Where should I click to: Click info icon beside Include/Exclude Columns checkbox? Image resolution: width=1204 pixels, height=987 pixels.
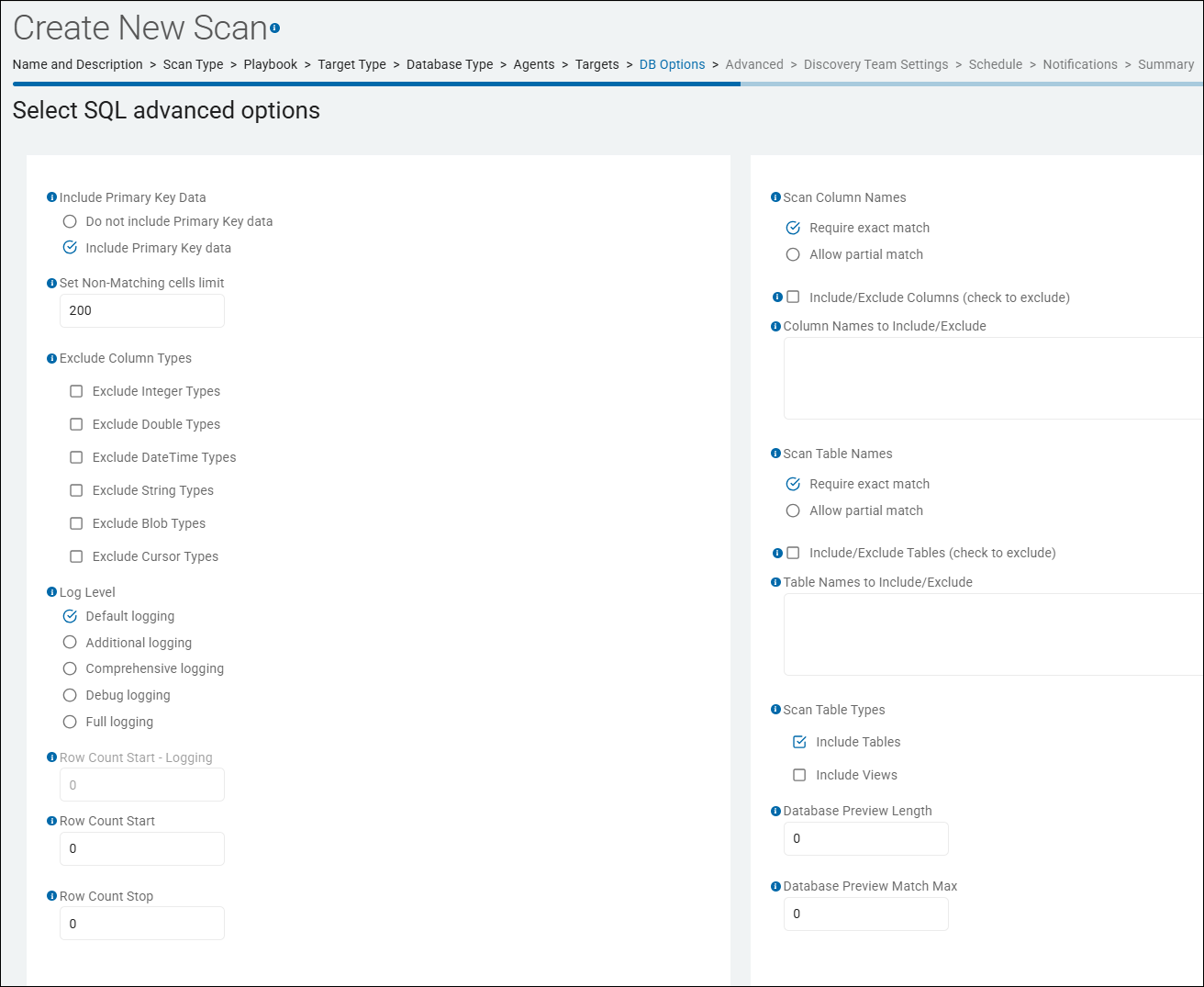pyautogui.click(x=777, y=297)
